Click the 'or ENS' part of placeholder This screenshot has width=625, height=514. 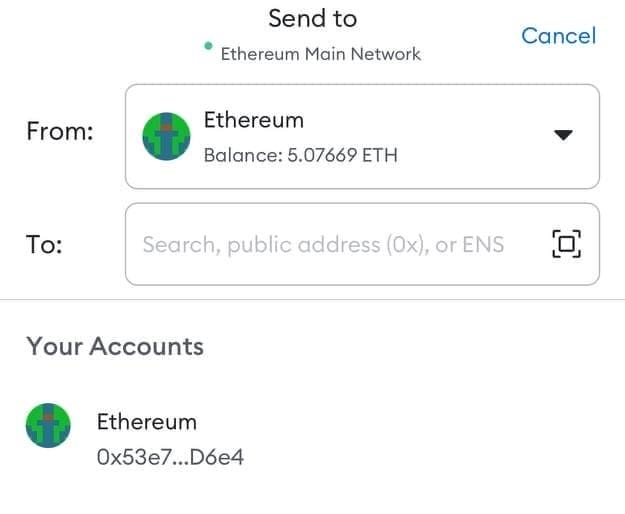[470, 244]
